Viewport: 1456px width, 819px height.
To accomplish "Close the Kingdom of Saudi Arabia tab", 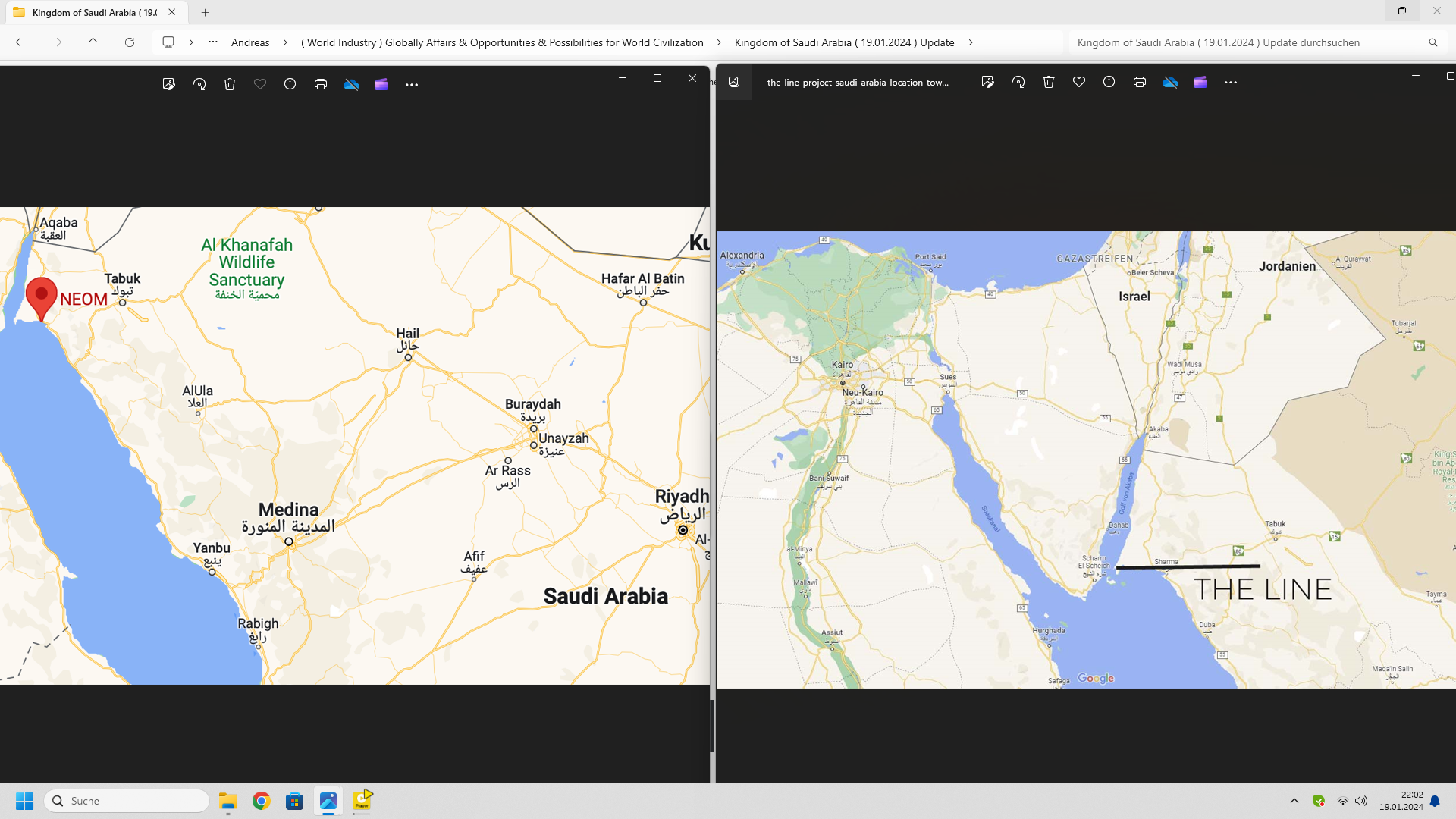I will point(172,12).
